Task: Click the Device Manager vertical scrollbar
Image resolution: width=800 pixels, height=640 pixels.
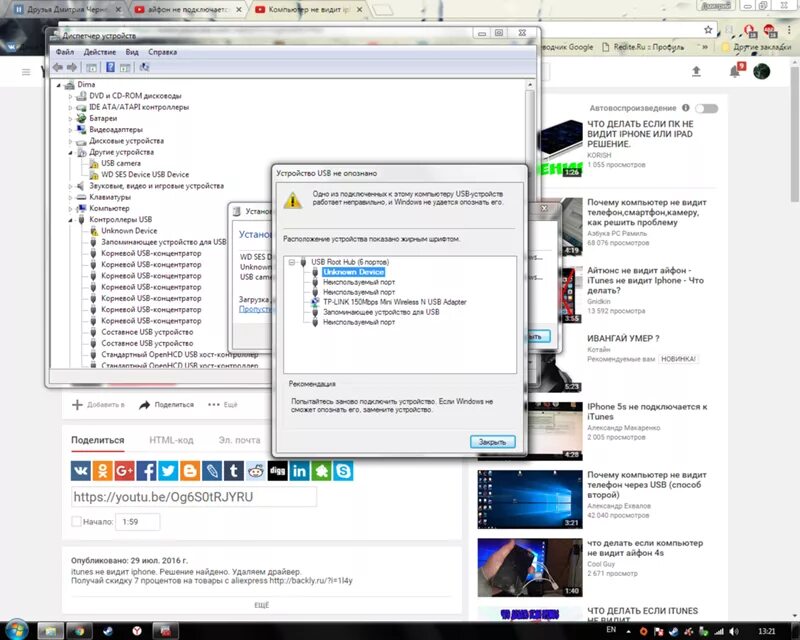Action: click(530, 223)
